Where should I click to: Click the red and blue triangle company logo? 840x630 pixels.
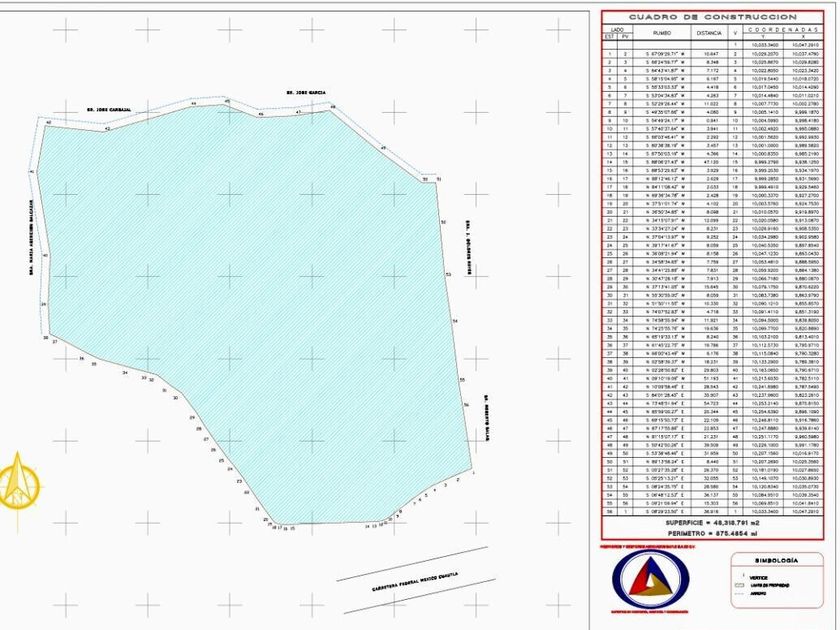tap(650, 579)
